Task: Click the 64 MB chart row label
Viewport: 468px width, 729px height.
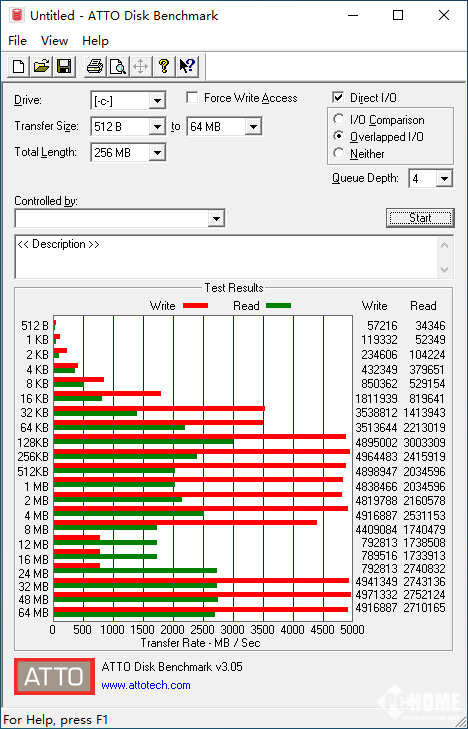Action: 33,613
